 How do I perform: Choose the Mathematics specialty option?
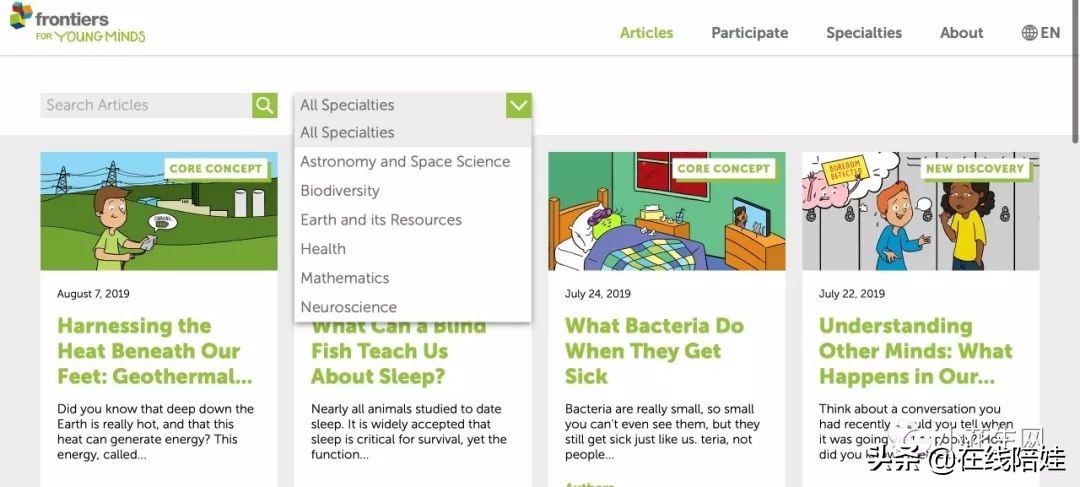[345, 278]
